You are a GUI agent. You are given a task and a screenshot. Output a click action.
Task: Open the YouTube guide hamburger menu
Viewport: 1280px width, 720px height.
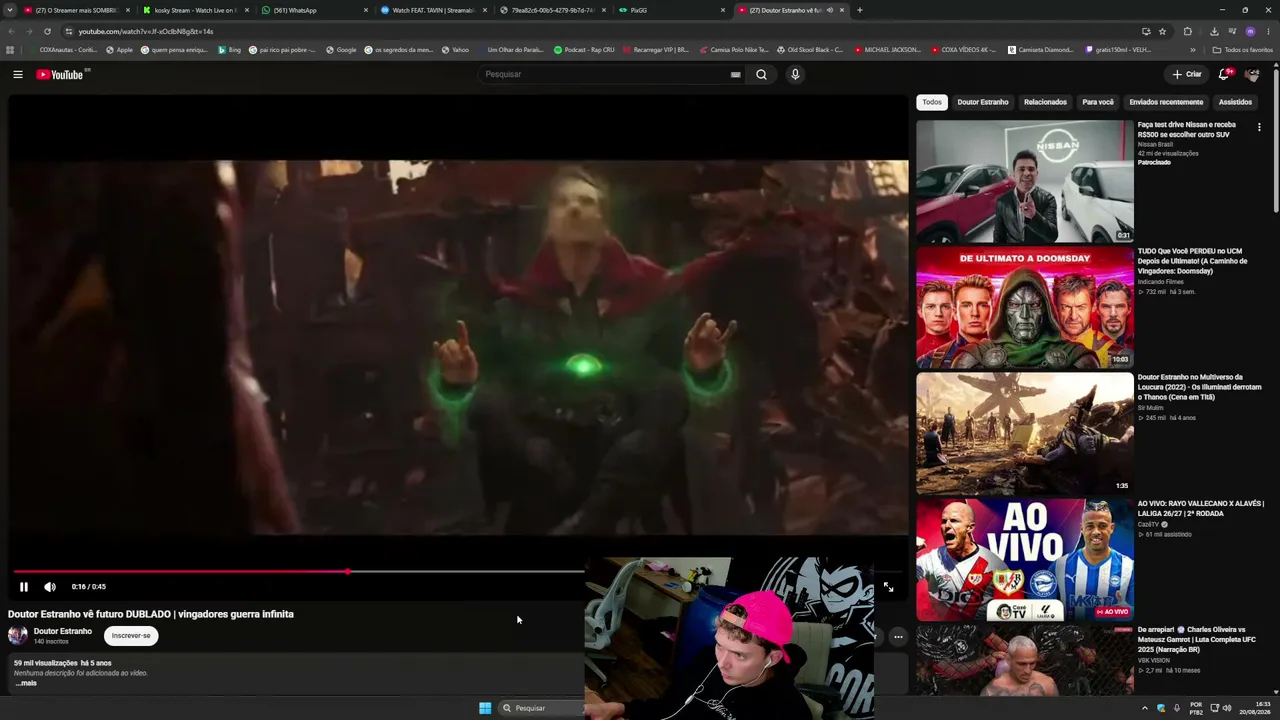tap(18, 74)
